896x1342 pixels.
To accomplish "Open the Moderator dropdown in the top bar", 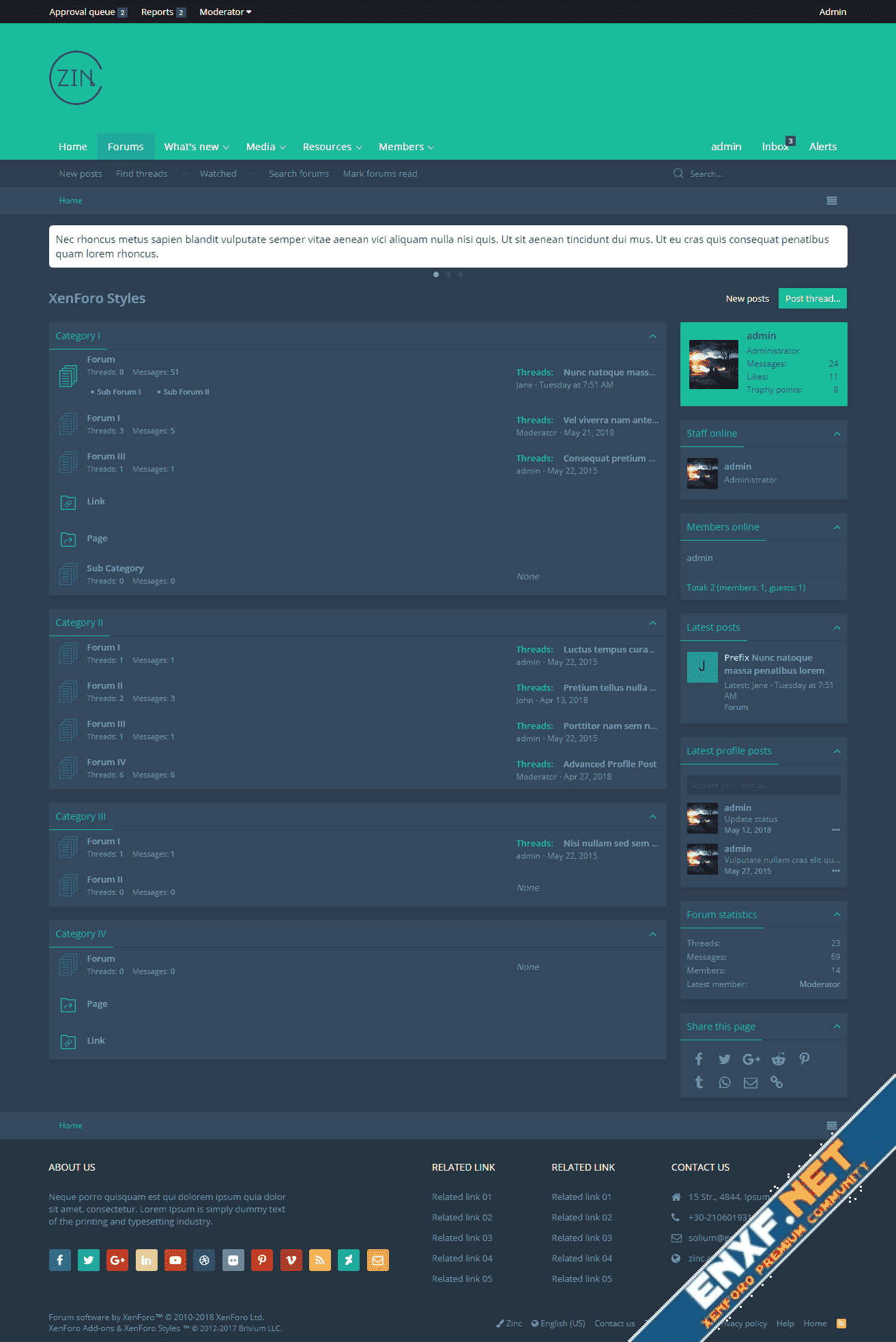I will 225,12.
